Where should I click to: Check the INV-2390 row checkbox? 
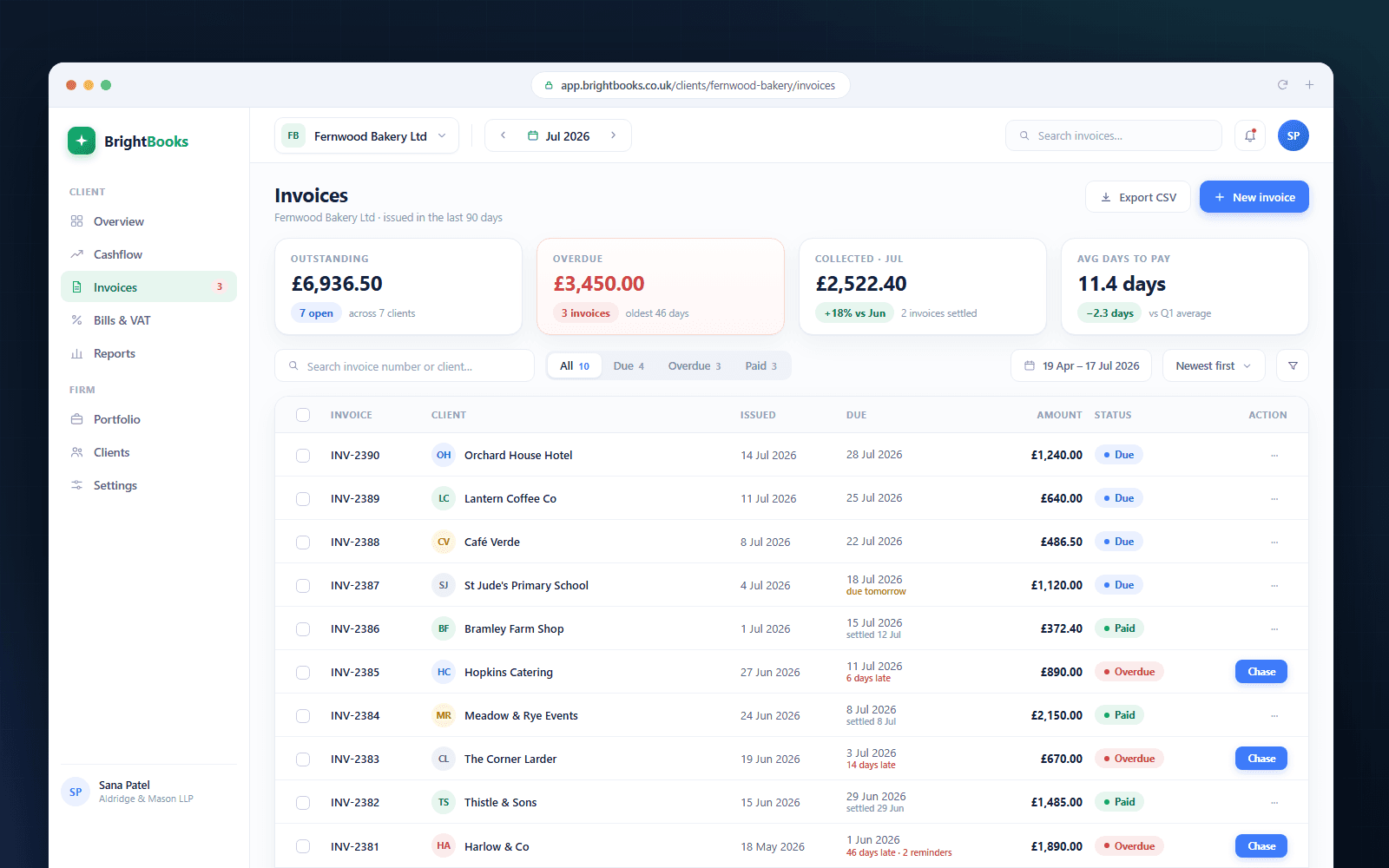click(303, 455)
